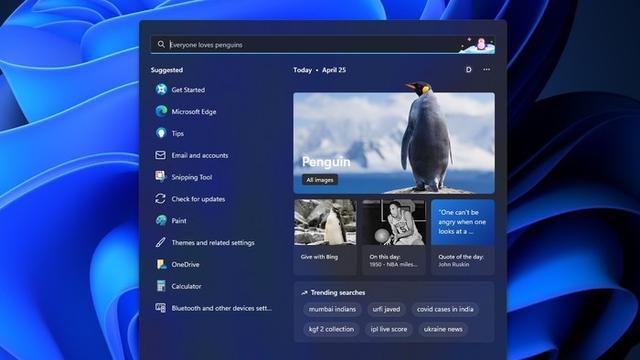Image resolution: width=640 pixels, height=360 pixels.
Task: Search trending 'ipl live score'
Action: click(x=389, y=329)
